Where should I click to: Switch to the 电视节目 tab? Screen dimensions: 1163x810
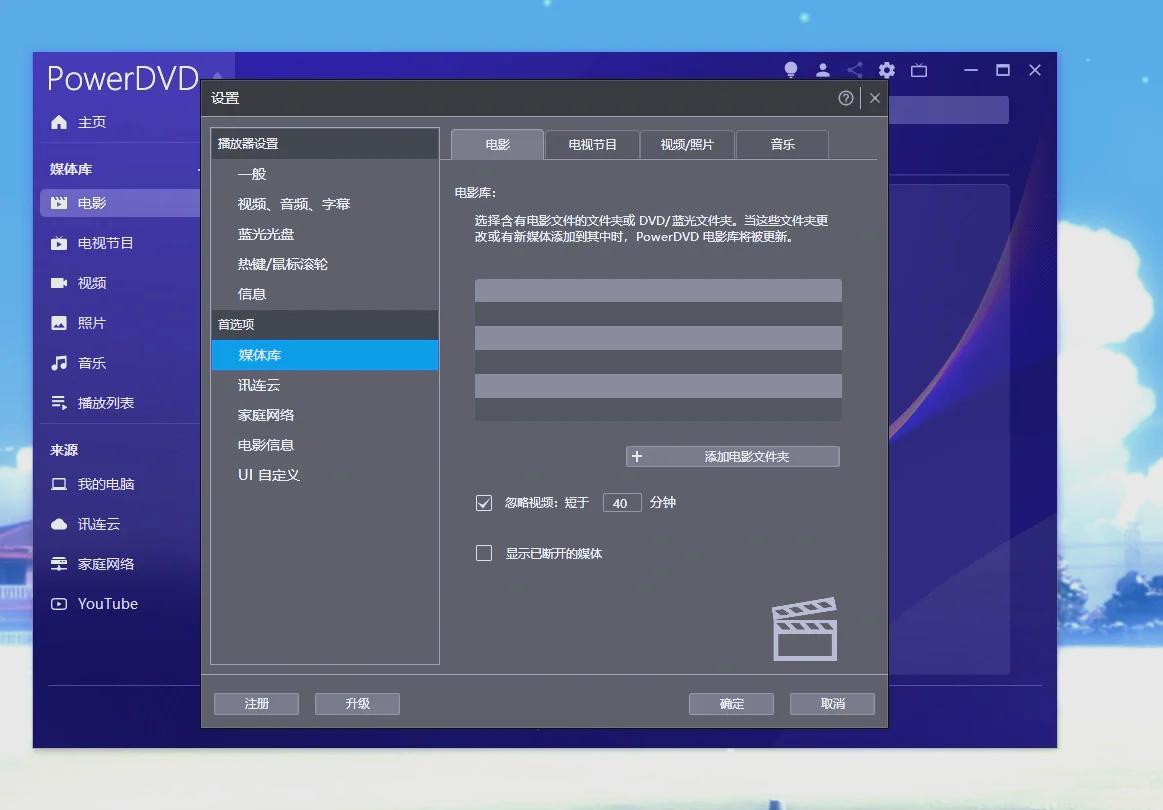click(x=591, y=144)
